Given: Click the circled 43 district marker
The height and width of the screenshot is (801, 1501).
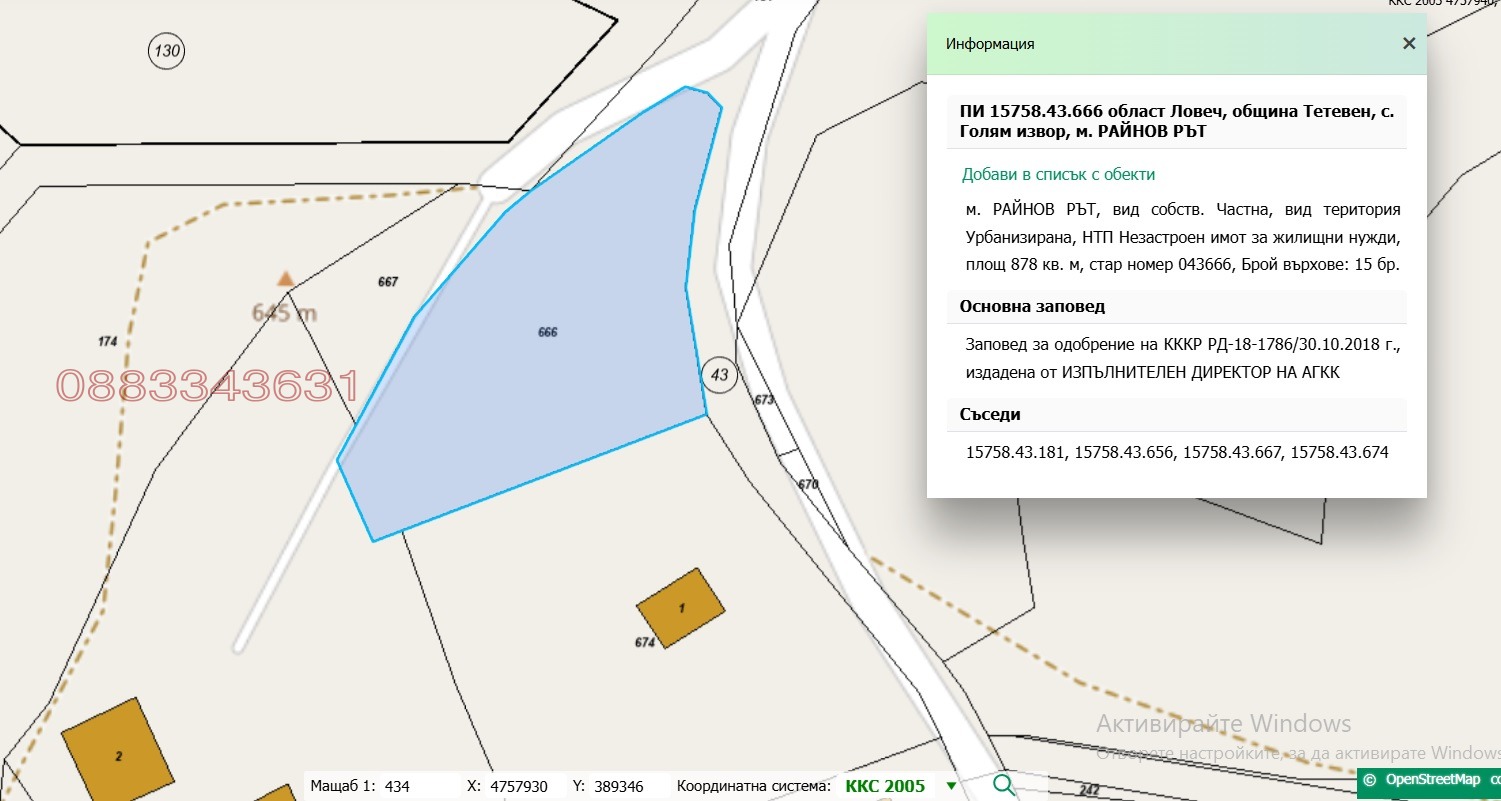Looking at the screenshot, I should coord(719,374).
